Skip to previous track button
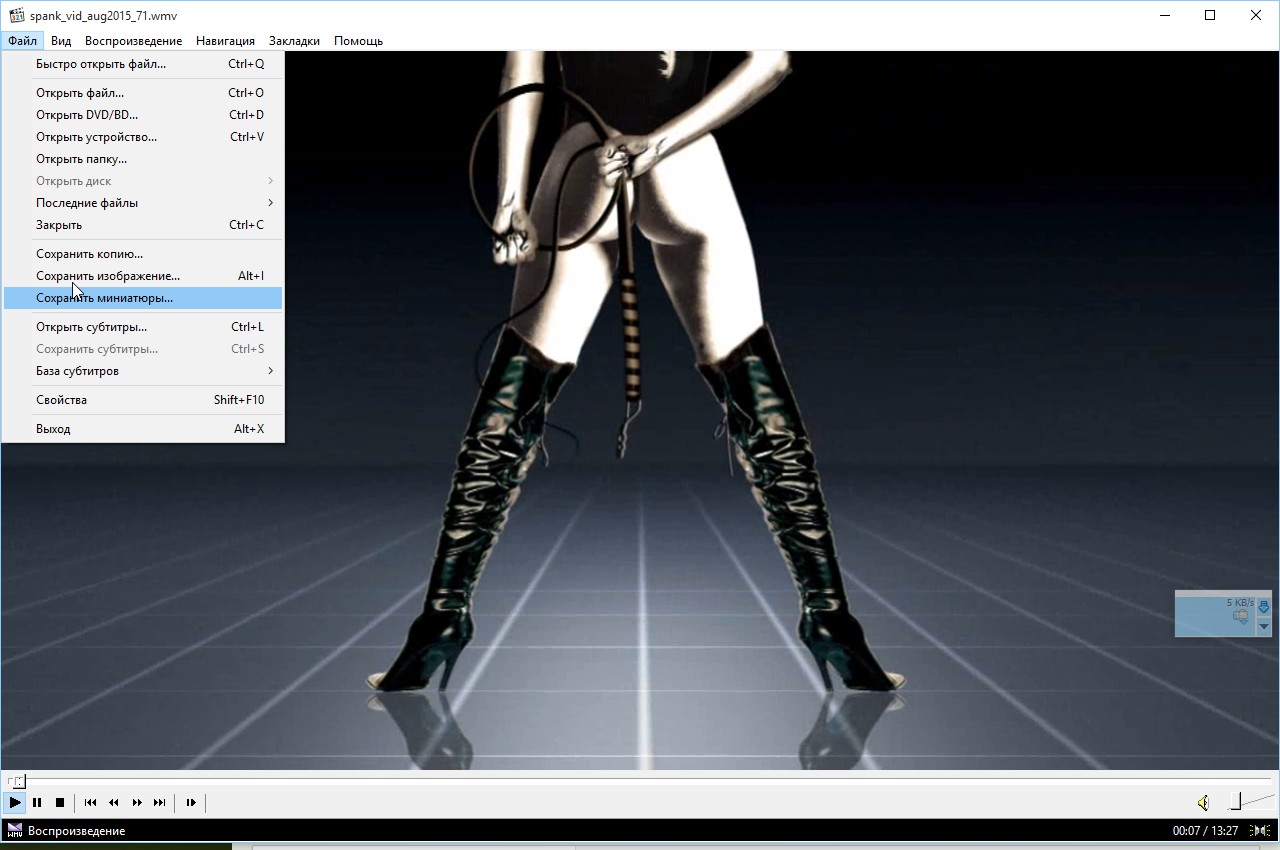 [90, 802]
